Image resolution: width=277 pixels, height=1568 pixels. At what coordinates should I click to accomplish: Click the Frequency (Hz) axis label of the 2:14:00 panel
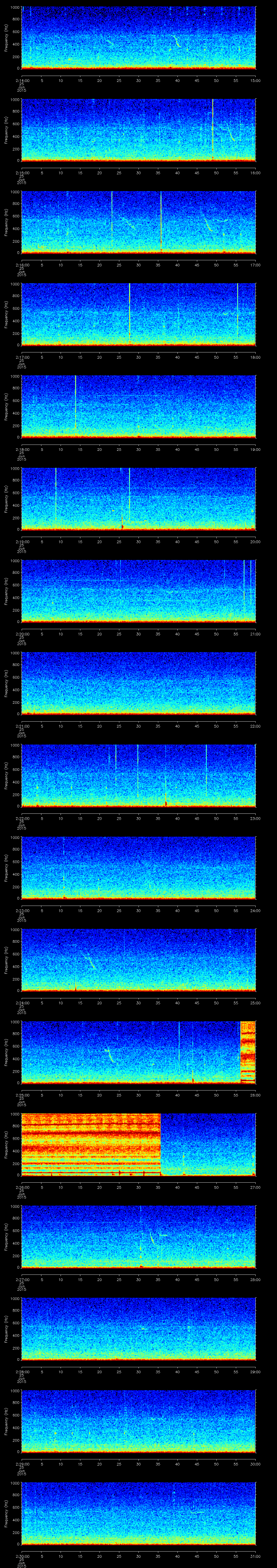click(6, 38)
